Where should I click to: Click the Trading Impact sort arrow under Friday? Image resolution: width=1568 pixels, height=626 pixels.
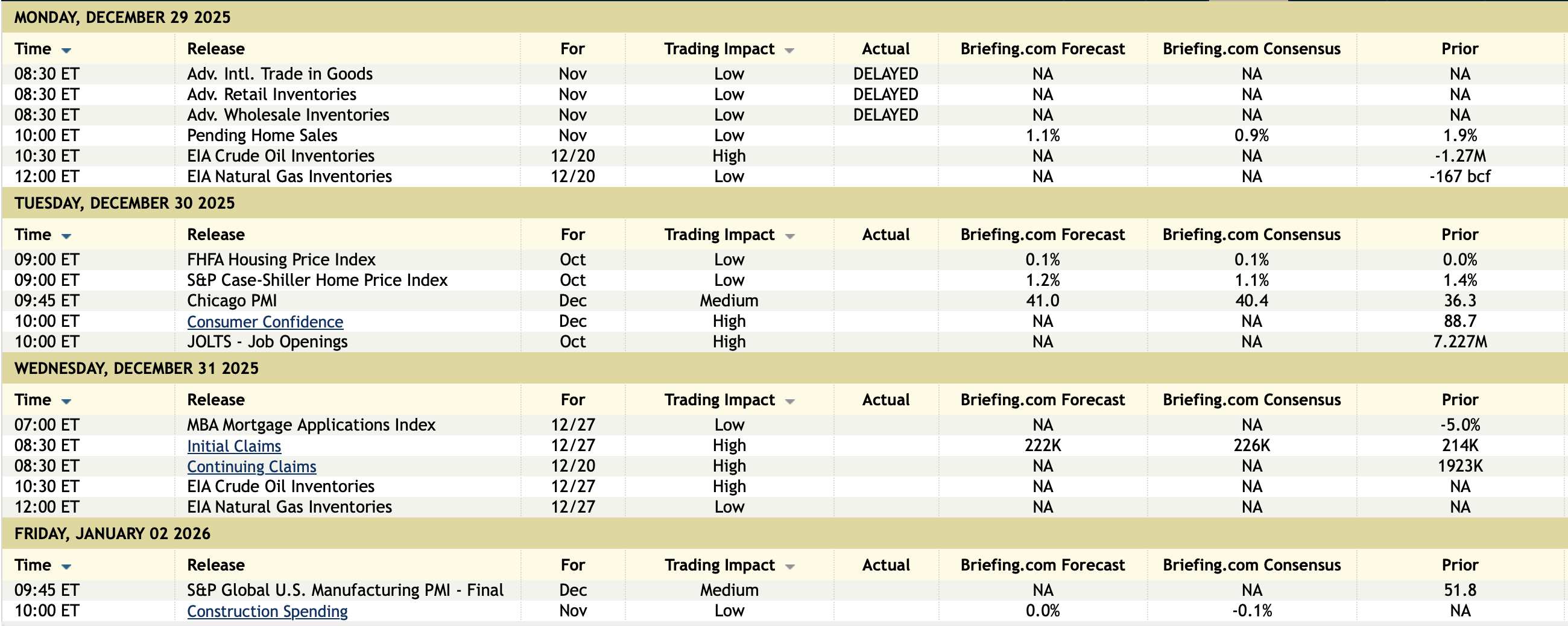[x=789, y=566]
